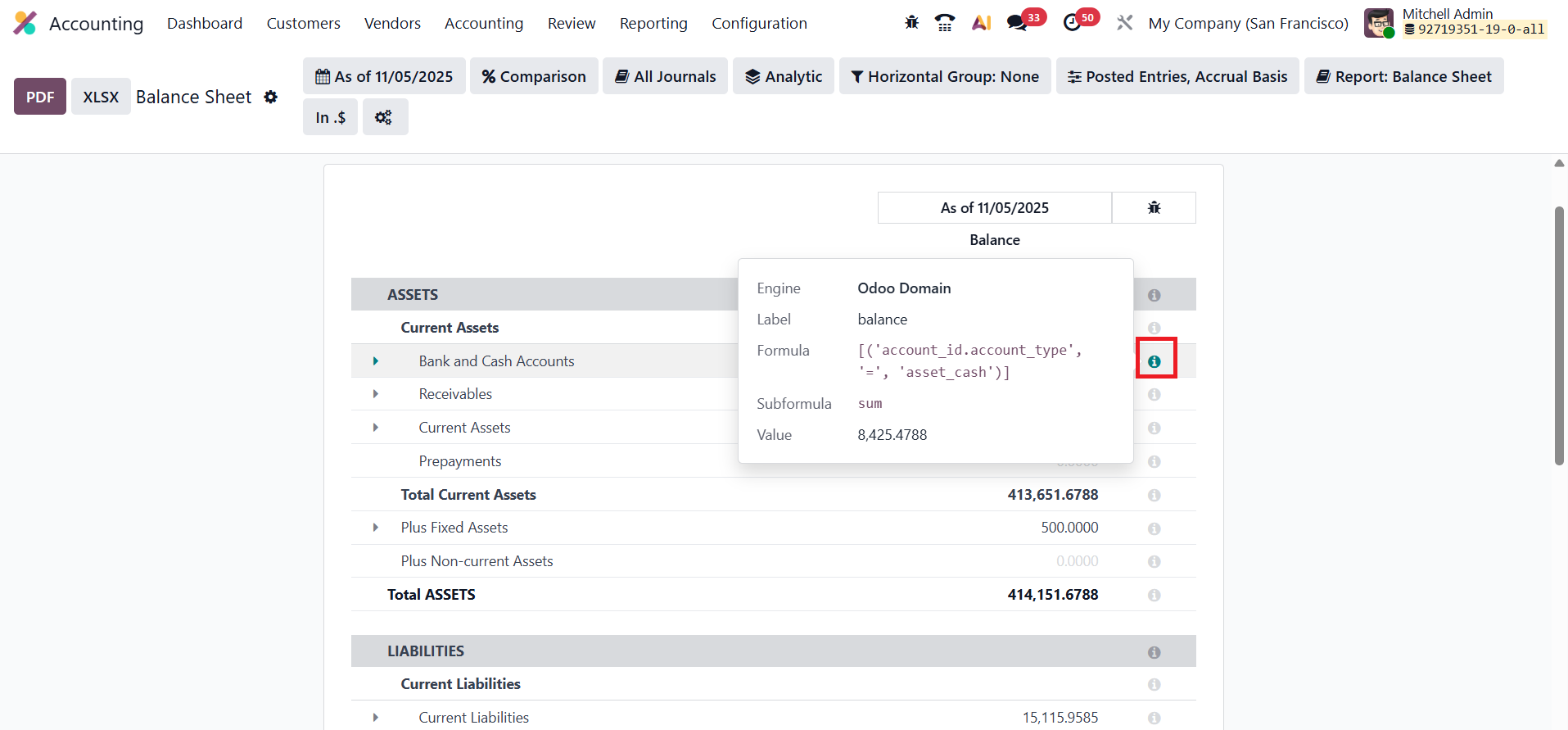1568x730 pixels.
Task: Export report with the PDF button
Action: tap(40, 97)
